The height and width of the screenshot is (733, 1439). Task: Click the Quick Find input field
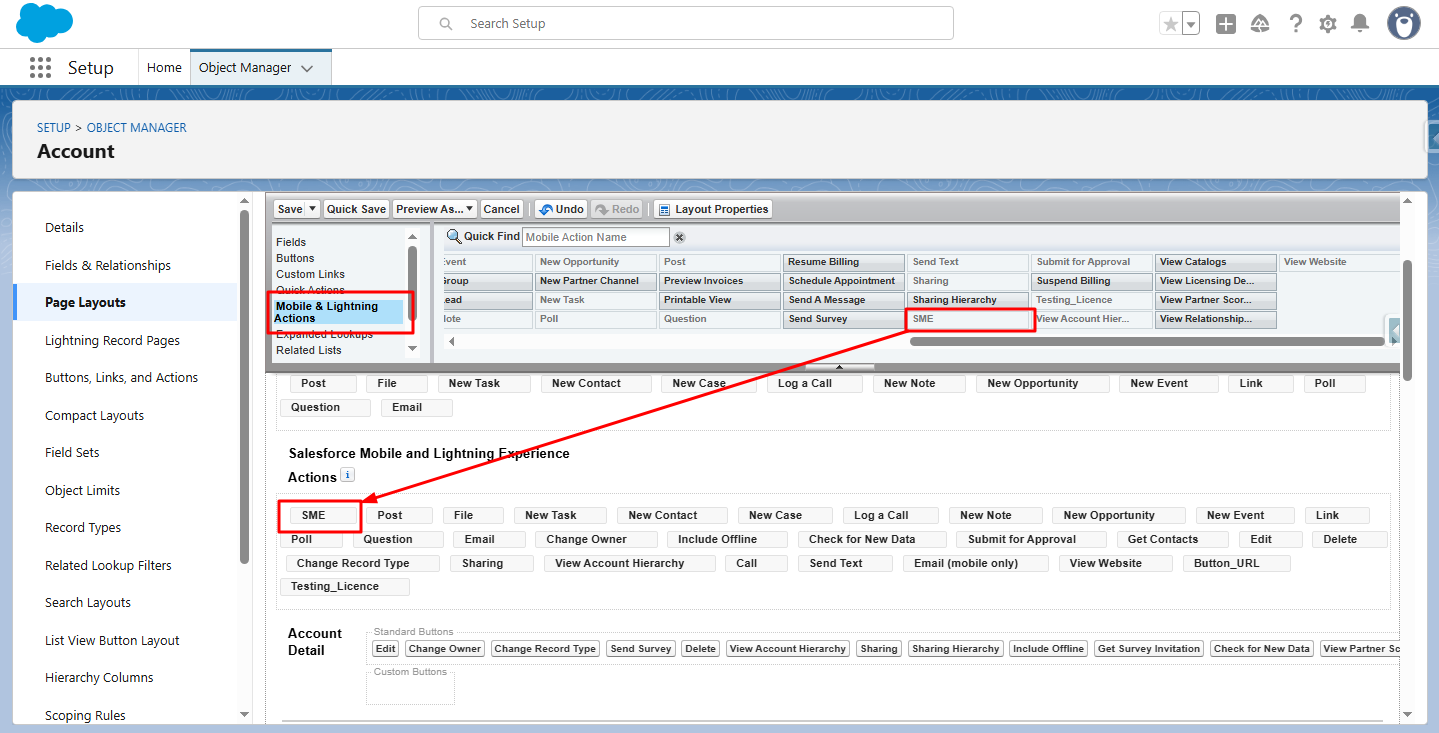coord(596,237)
